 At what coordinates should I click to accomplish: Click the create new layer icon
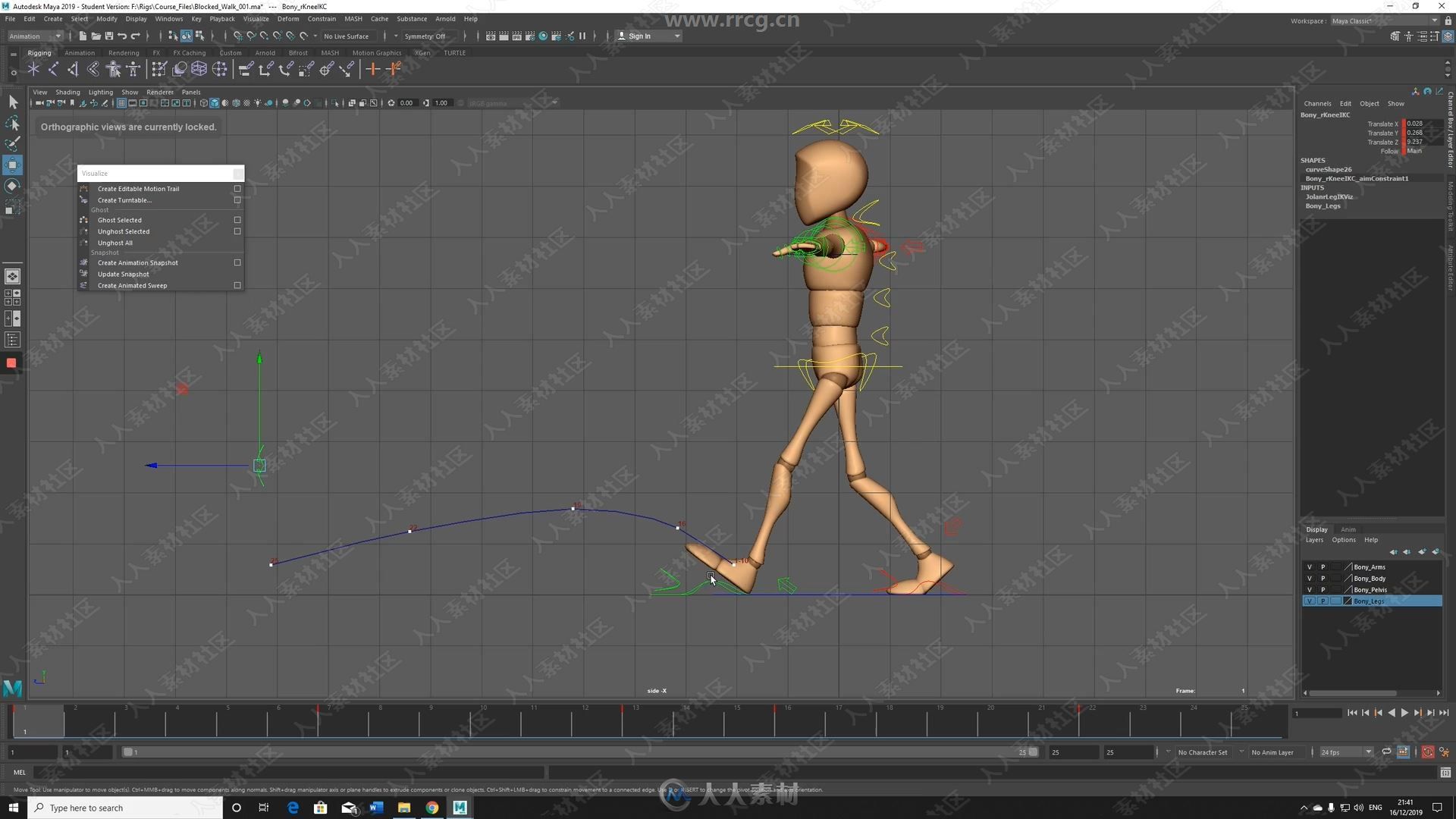[1422, 551]
